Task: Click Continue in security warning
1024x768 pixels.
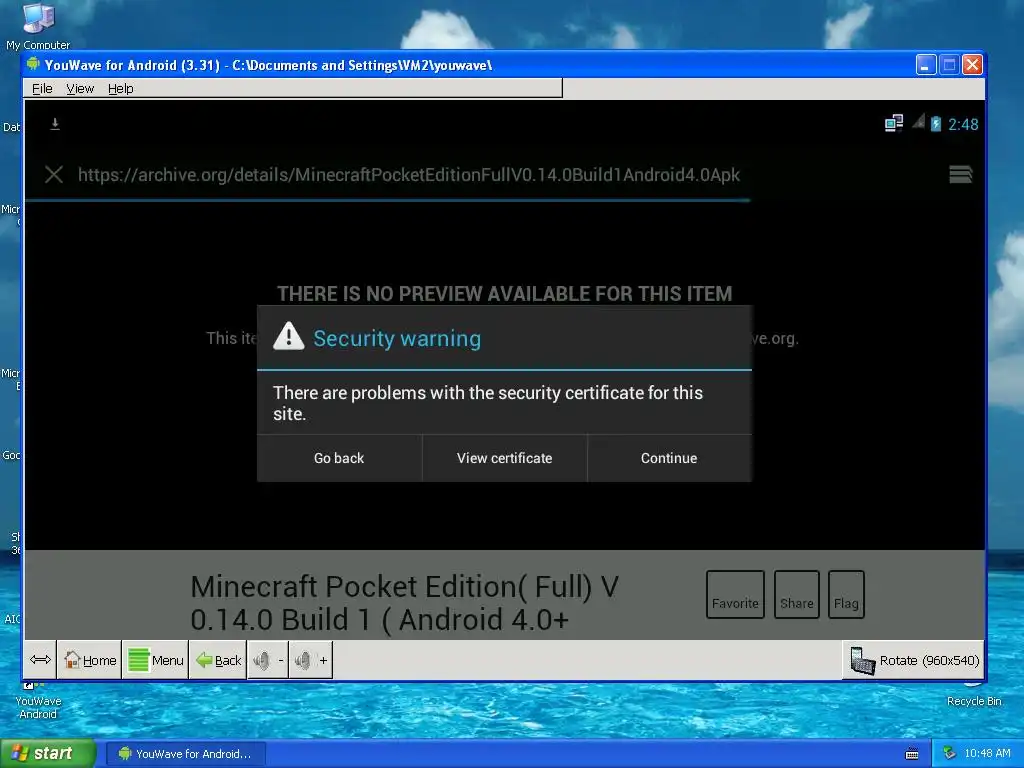Action: click(669, 458)
